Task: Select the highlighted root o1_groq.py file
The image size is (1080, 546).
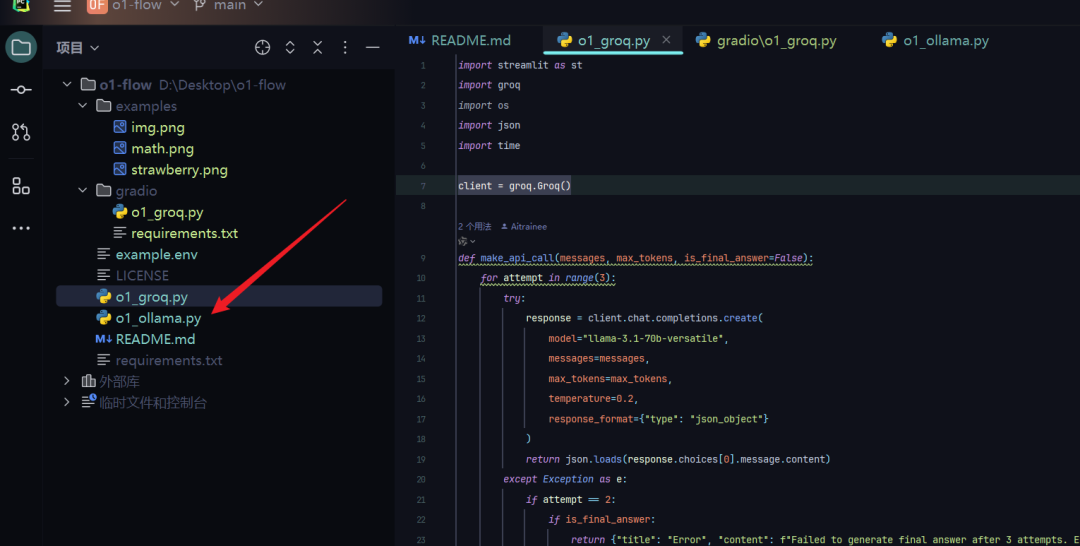Action: coord(219,297)
